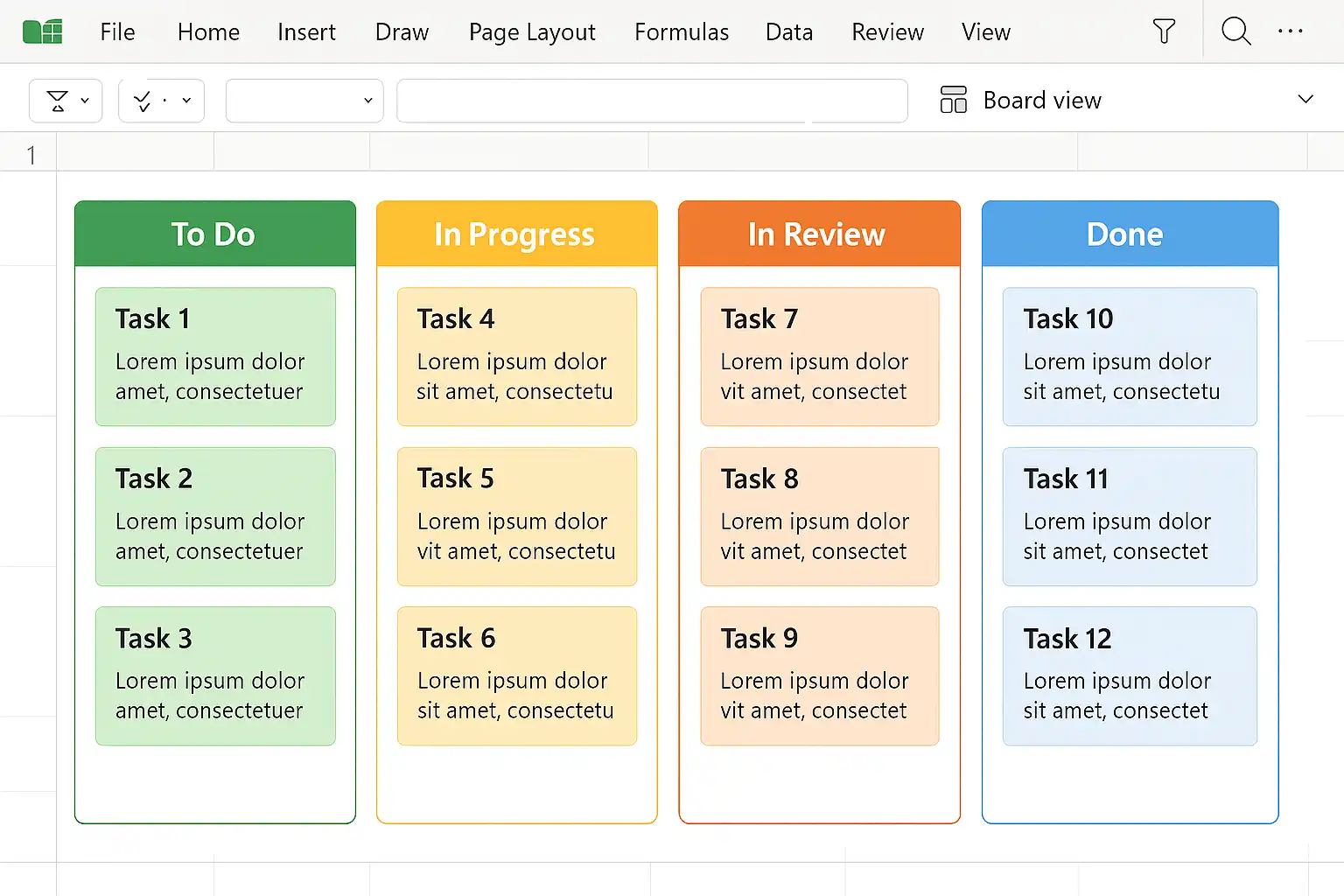
Task: Open the three-dots more options menu
Action: click(x=1290, y=31)
